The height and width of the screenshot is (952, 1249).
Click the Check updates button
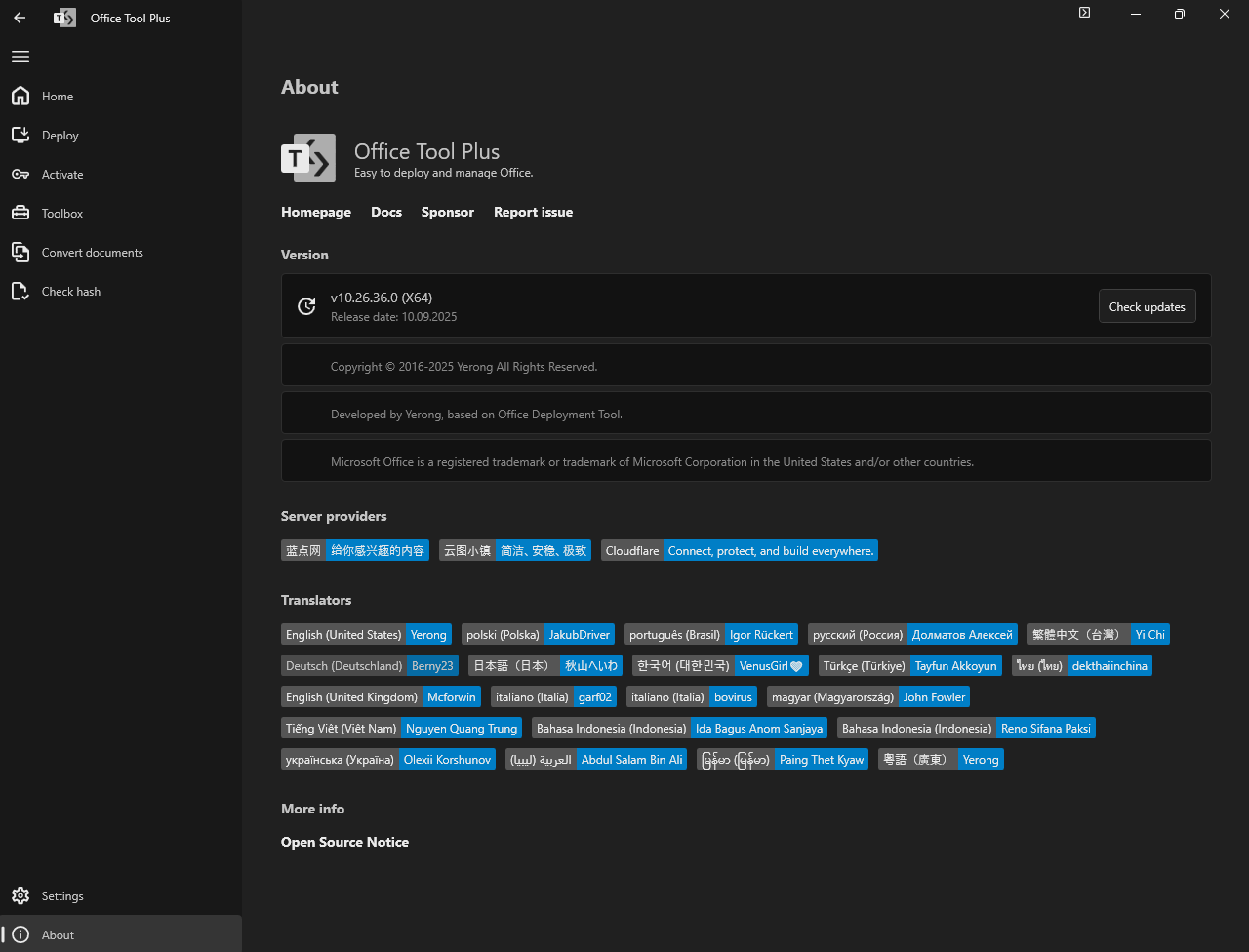click(1147, 306)
